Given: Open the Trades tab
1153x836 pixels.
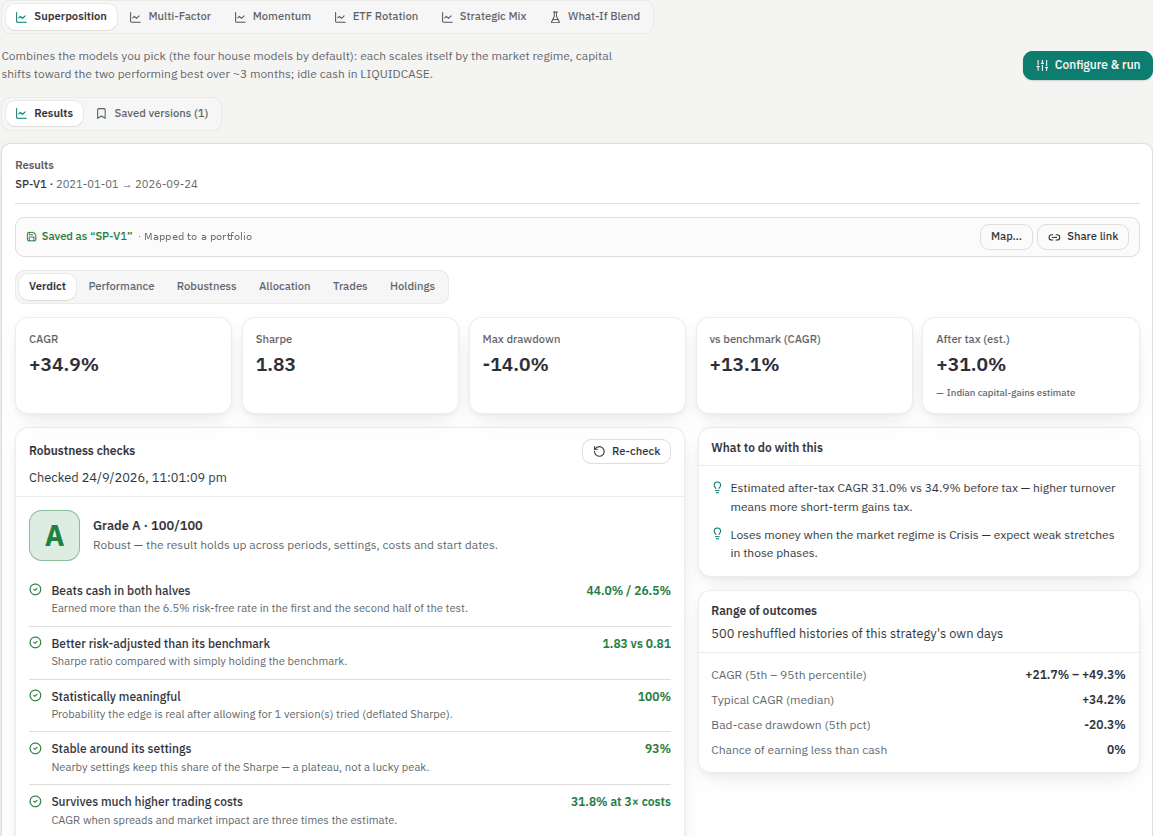Looking at the screenshot, I should (350, 287).
